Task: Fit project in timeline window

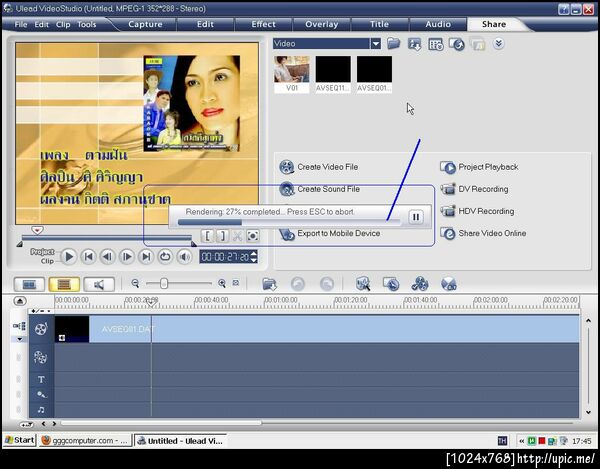Action: [x=236, y=283]
